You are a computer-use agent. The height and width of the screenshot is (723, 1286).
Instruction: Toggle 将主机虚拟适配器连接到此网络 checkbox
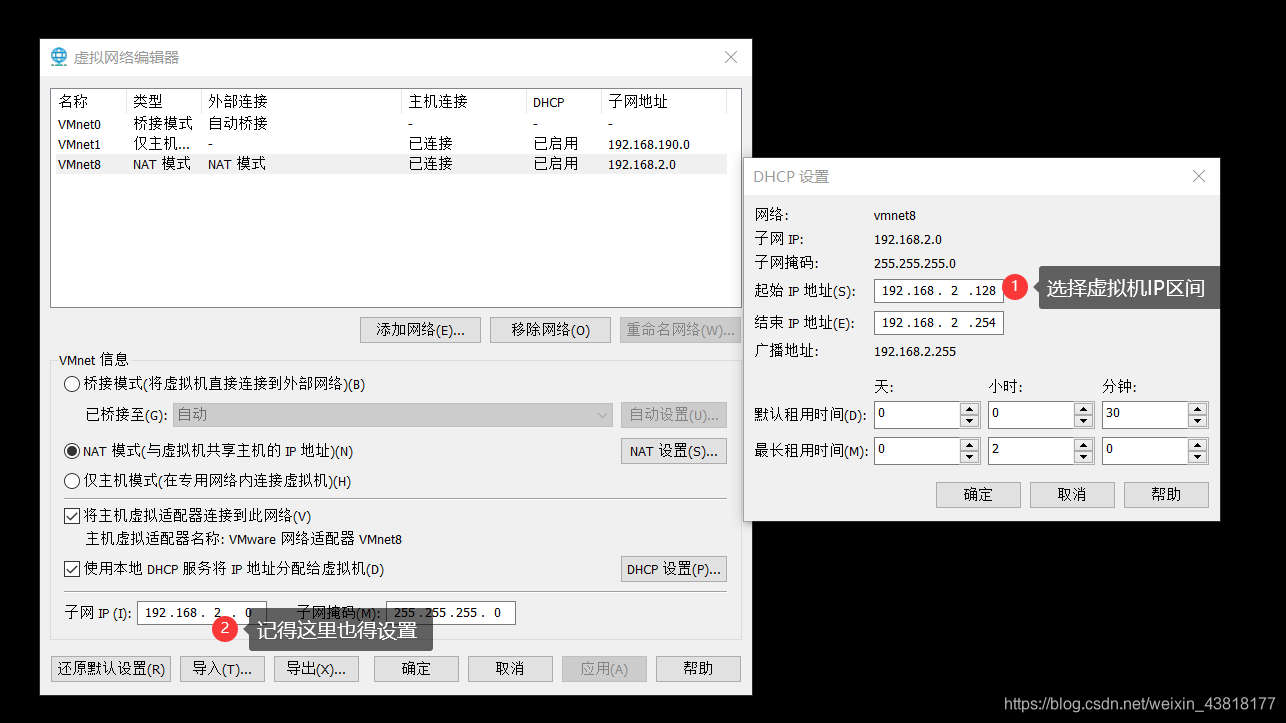(x=71, y=516)
